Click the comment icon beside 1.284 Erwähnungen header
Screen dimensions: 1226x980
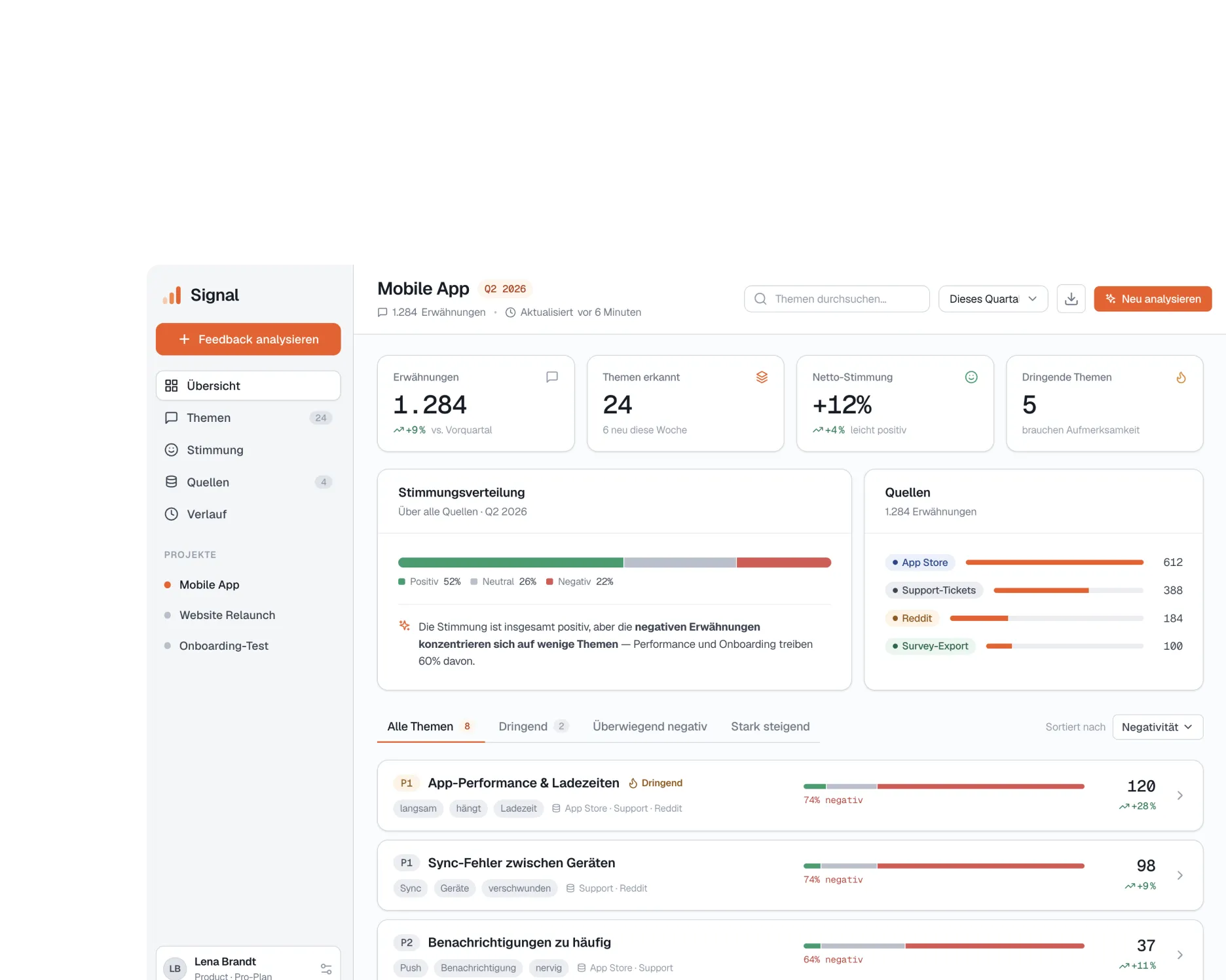382,312
